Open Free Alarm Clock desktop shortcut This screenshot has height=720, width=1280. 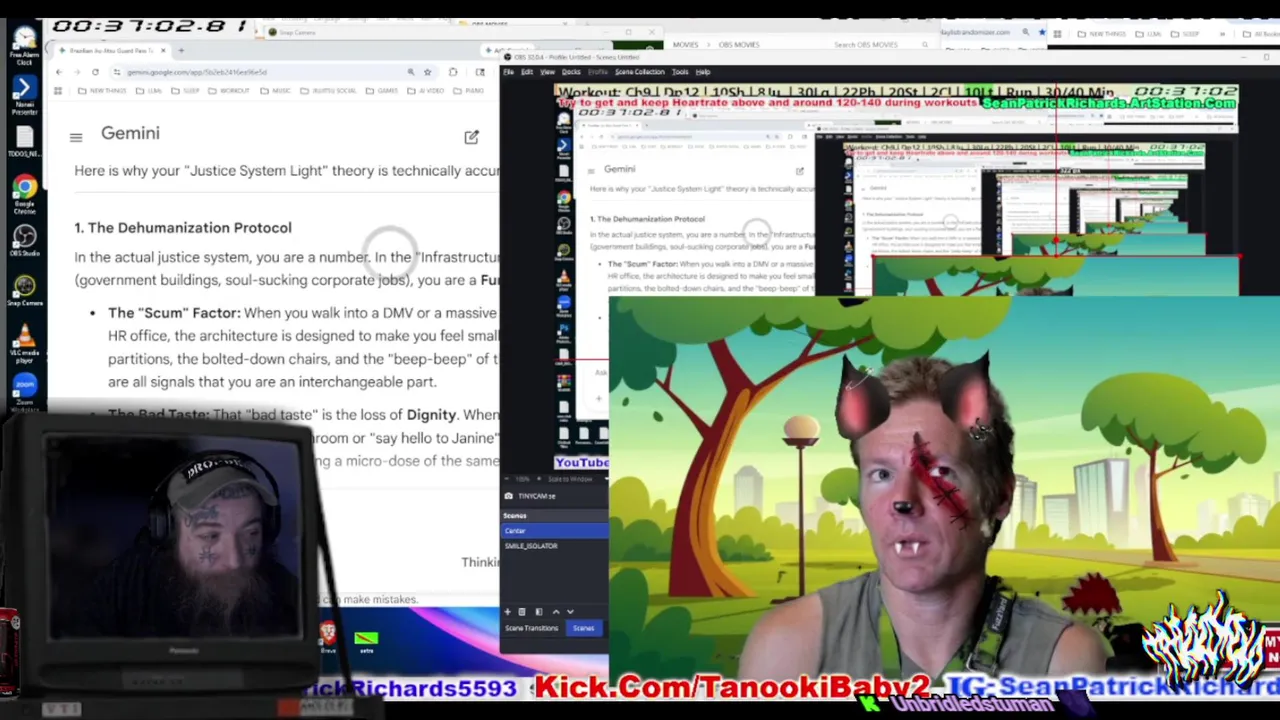pos(24,44)
